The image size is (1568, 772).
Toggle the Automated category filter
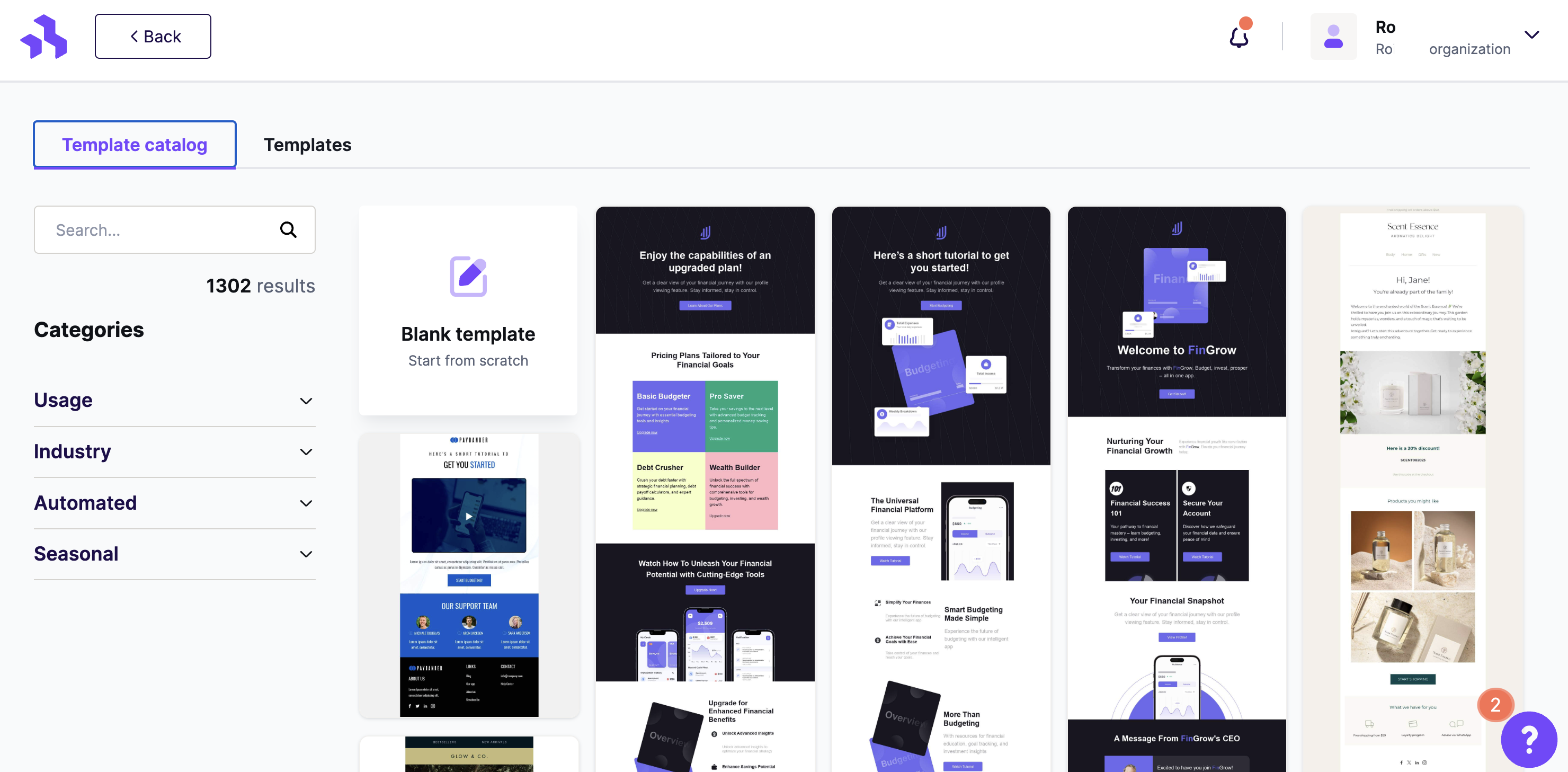[175, 503]
